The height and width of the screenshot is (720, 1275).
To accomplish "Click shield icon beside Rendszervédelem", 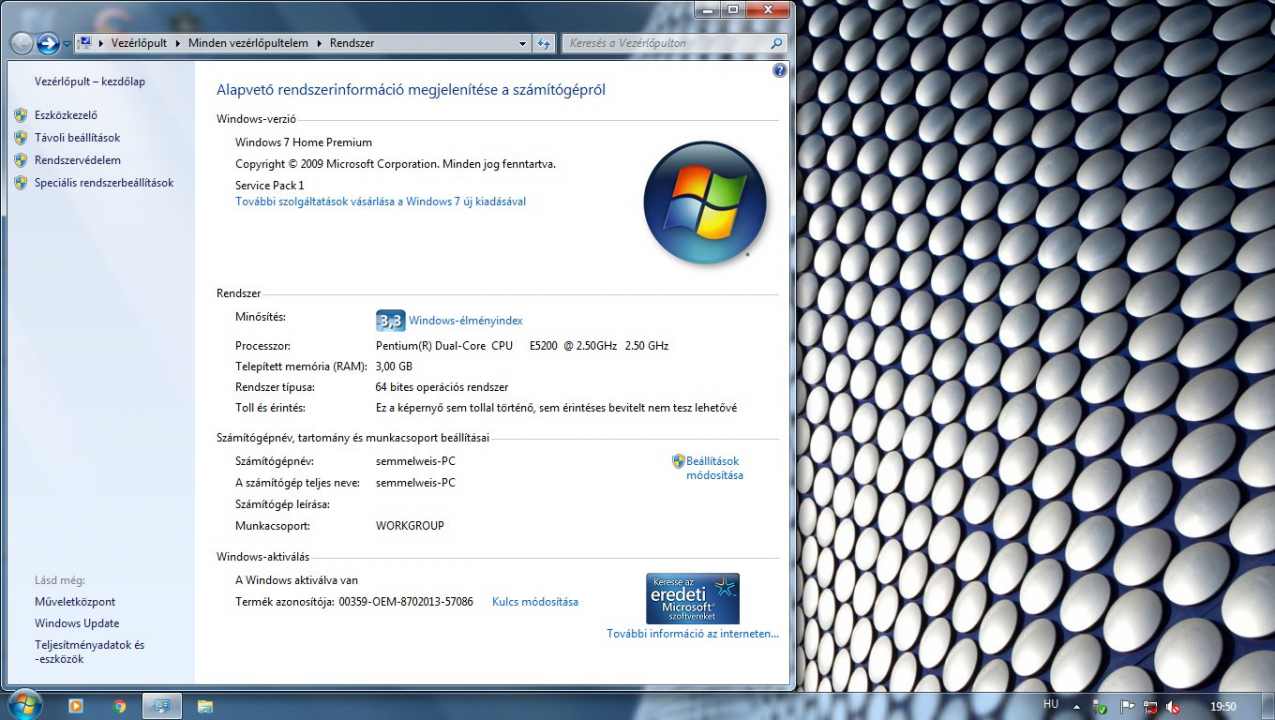I will pos(21,160).
